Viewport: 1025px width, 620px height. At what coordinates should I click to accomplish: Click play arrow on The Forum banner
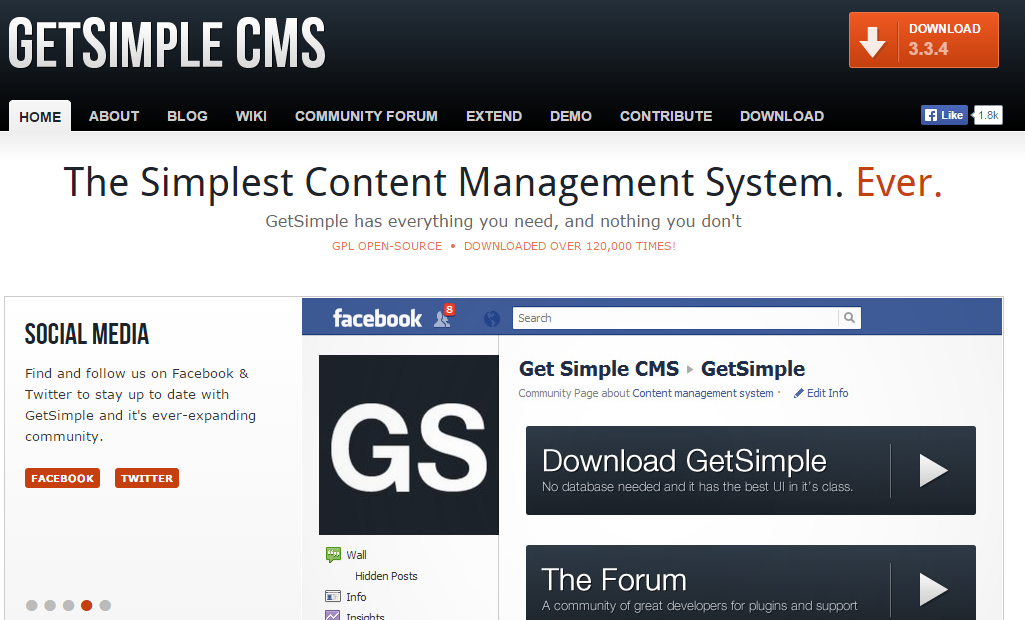933,589
